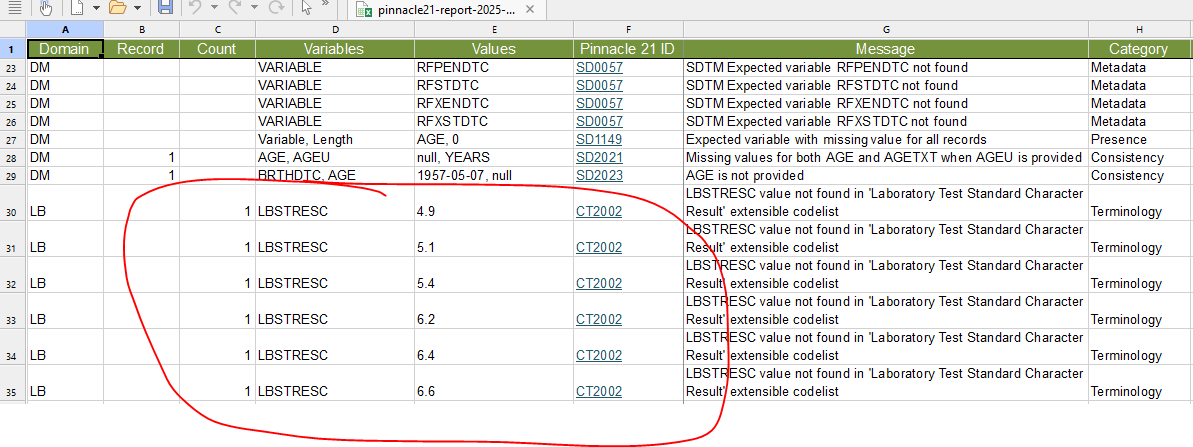Select the cell 'Variable, Length'

[x=334, y=140]
